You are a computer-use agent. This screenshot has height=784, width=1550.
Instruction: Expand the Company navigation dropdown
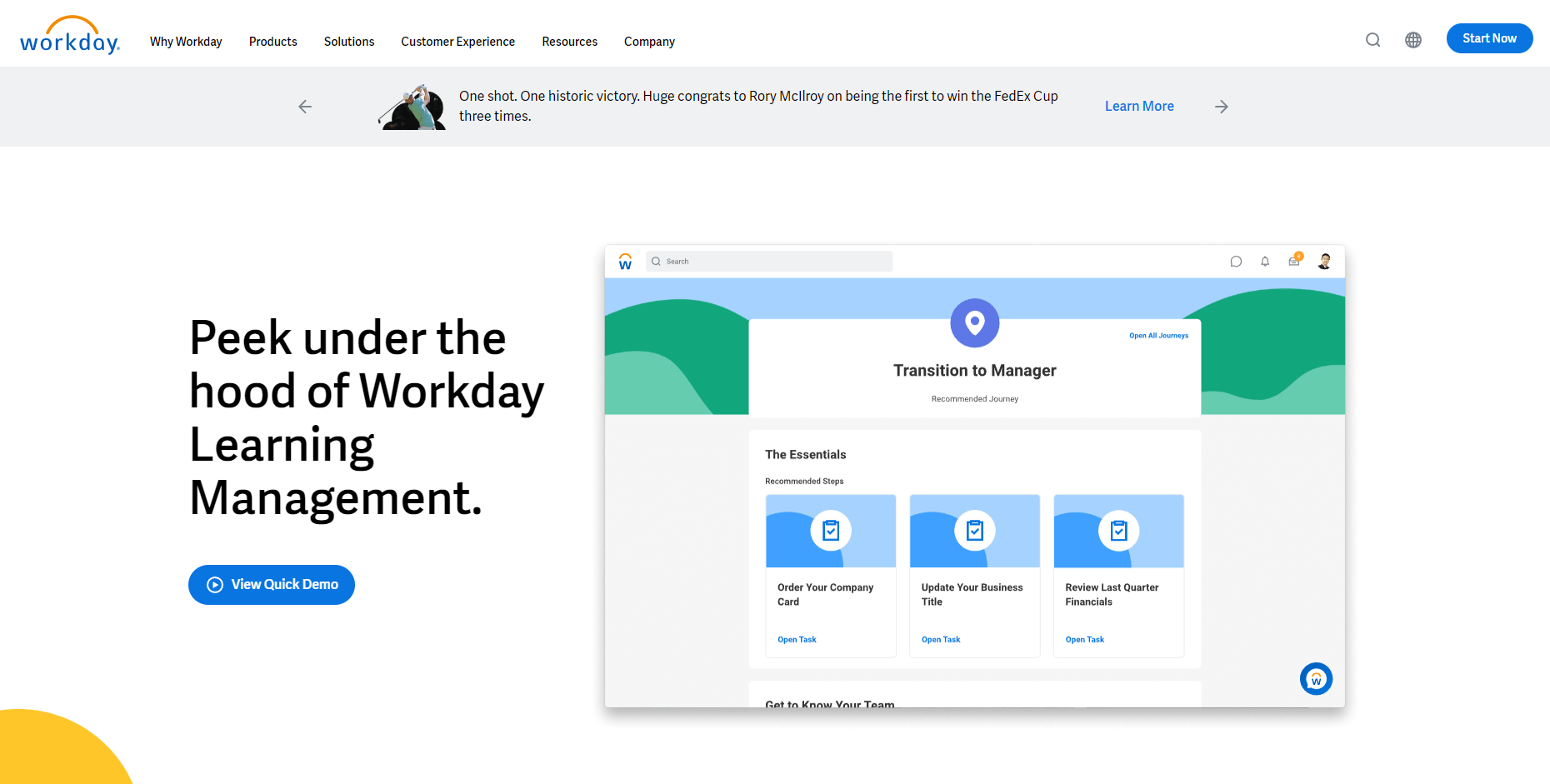click(x=649, y=41)
